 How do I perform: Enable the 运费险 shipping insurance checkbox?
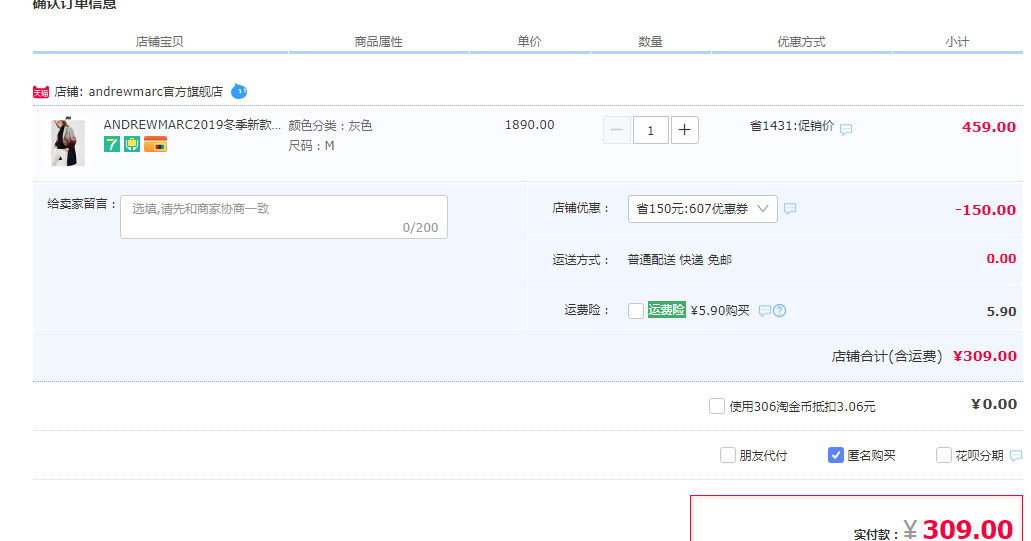(x=636, y=310)
